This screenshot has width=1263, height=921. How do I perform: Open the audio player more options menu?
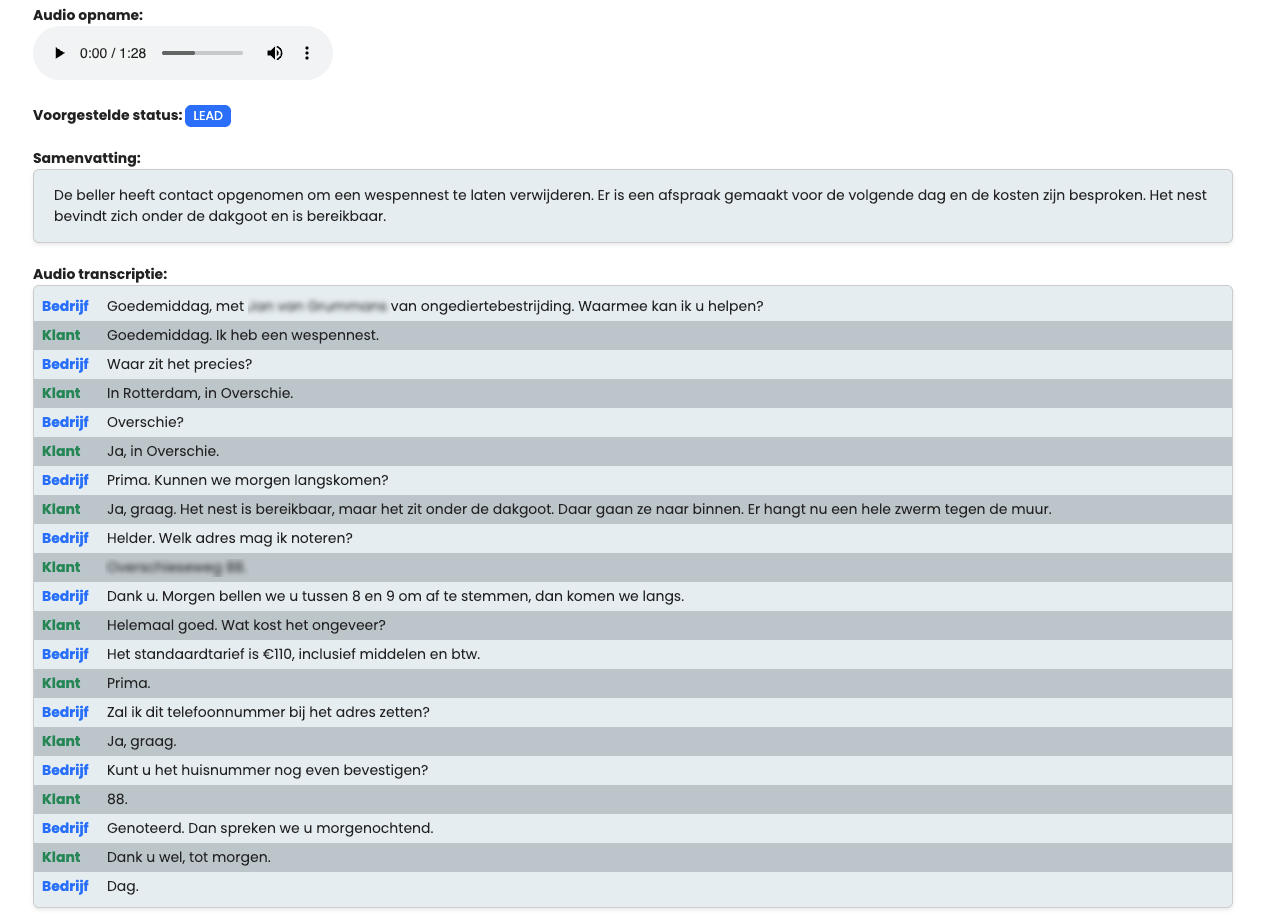307,53
